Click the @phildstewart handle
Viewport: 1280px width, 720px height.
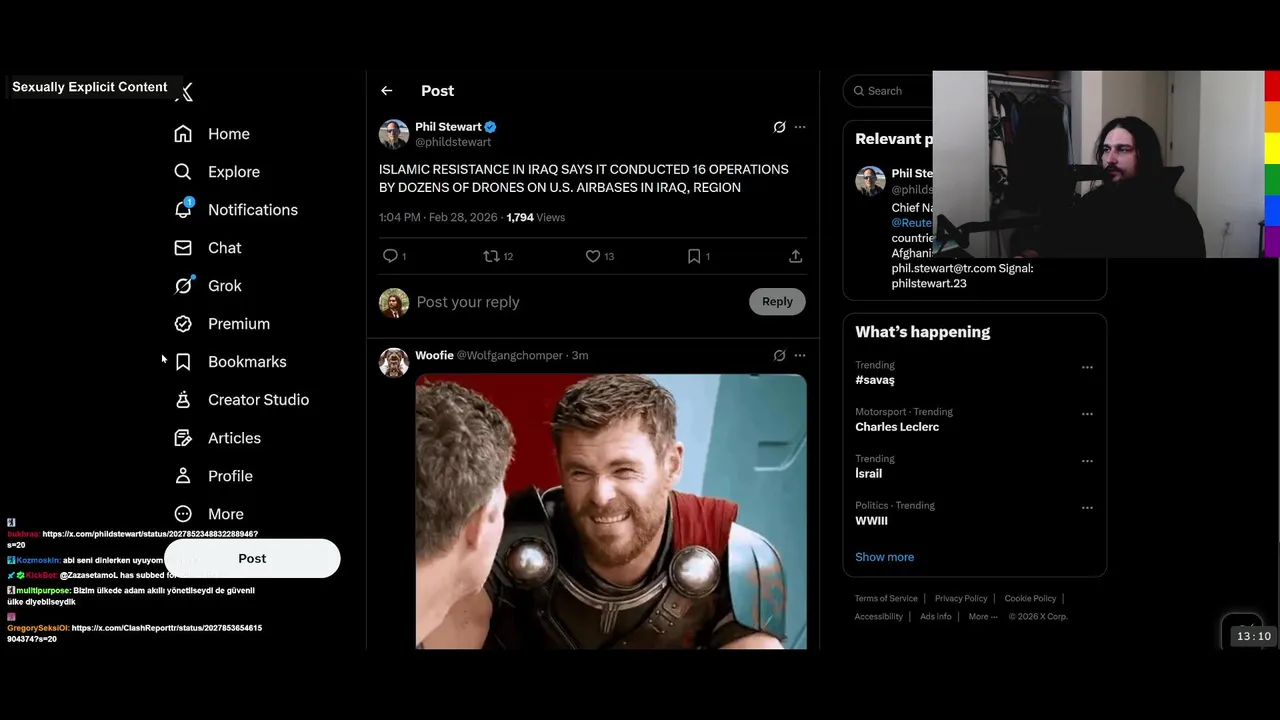[453, 142]
